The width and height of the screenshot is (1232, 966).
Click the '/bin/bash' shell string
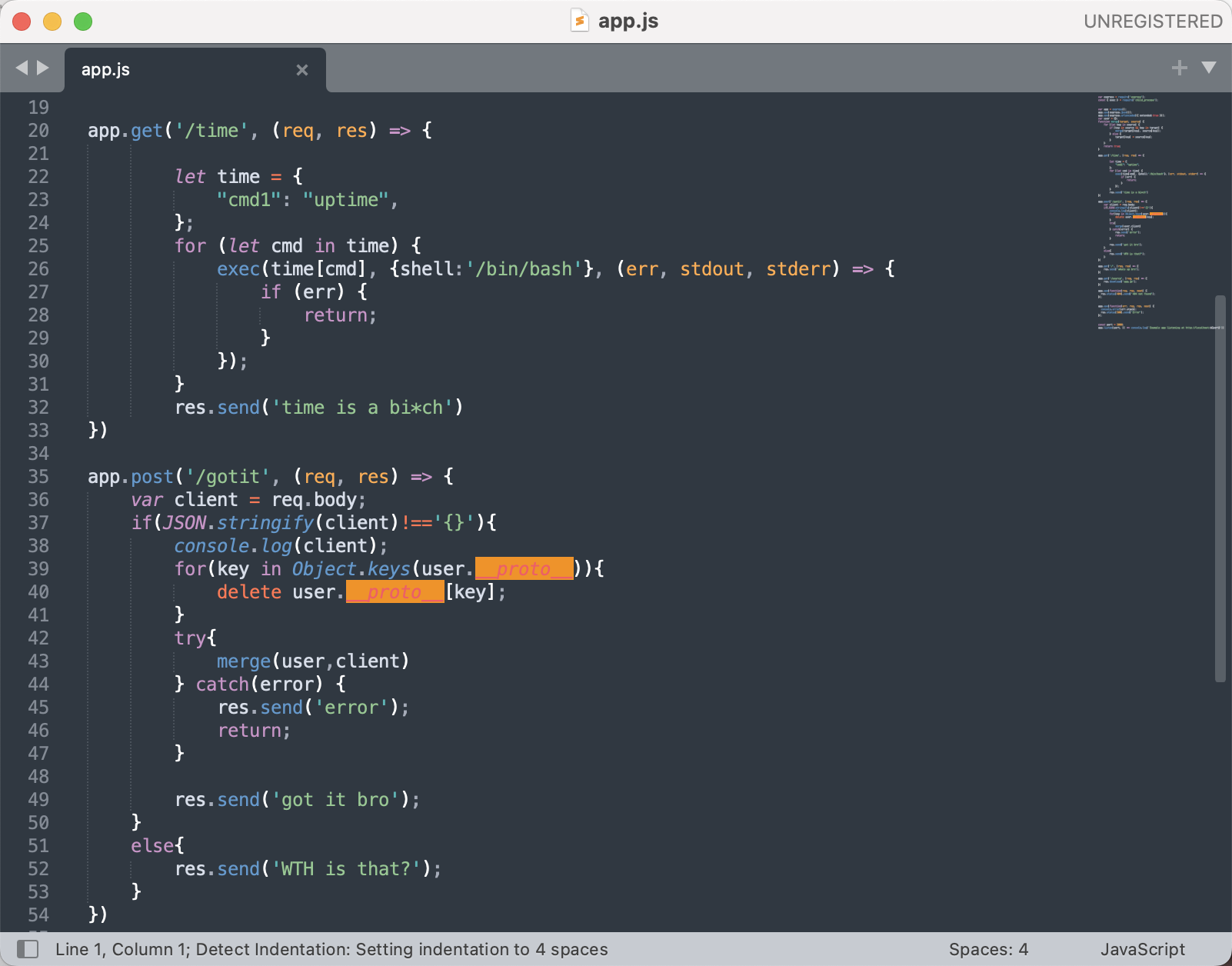[x=524, y=269]
